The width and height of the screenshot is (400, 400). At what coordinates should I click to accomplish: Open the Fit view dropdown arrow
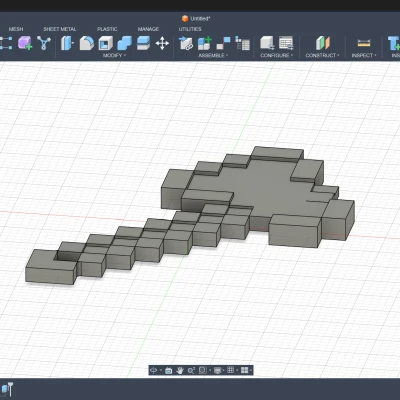[209, 370]
